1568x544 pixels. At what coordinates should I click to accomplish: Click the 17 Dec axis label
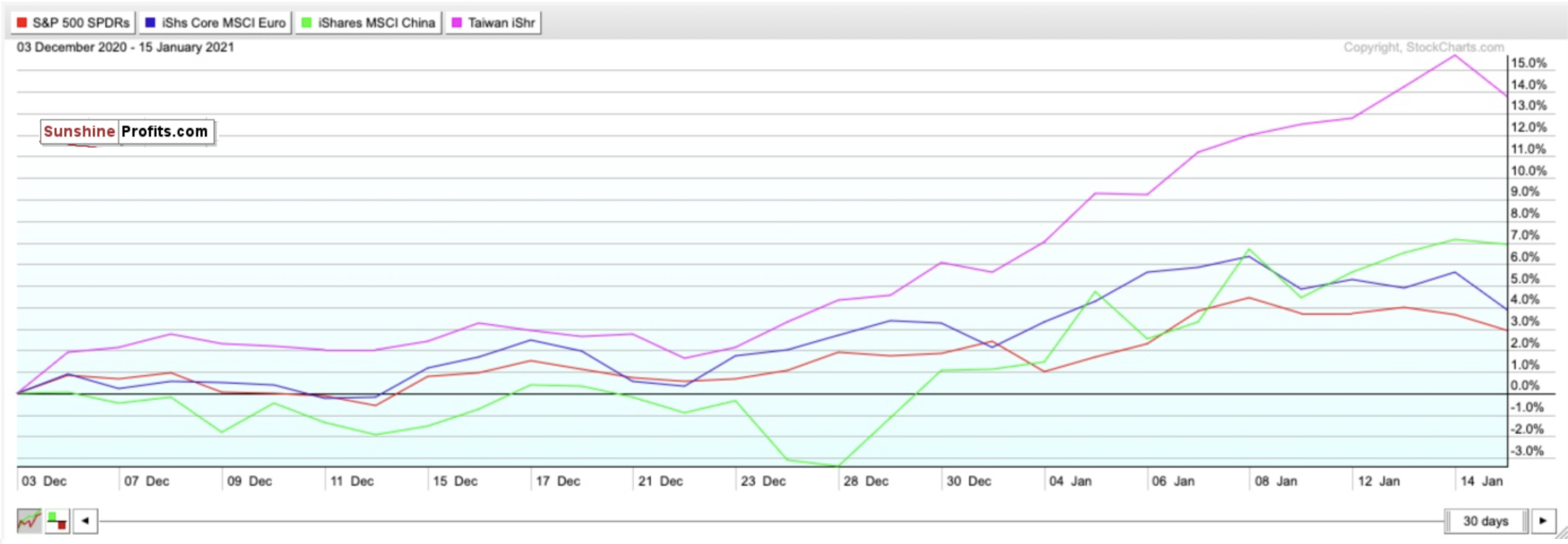(x=558, y=481)
